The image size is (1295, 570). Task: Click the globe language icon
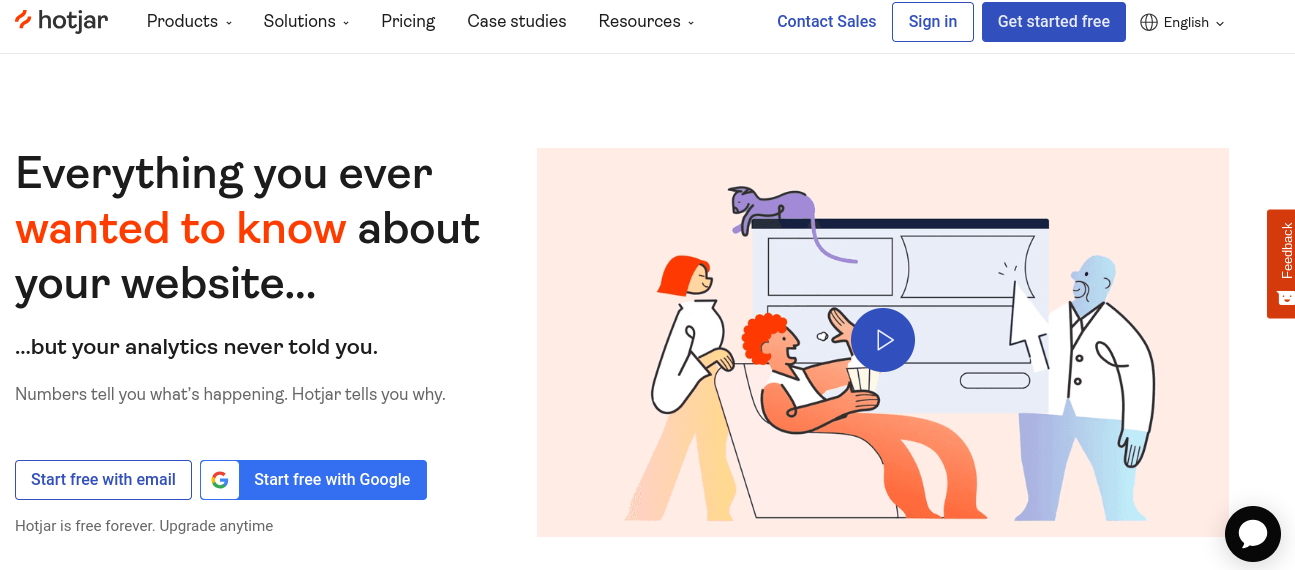pyautogui.click(x=1148, y=22)
